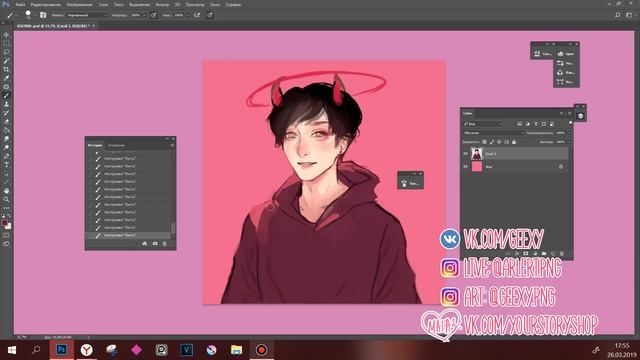Viewport: 640px width, 360px height.
Task: Toggle pressure for size button
Action: point(210,15)
